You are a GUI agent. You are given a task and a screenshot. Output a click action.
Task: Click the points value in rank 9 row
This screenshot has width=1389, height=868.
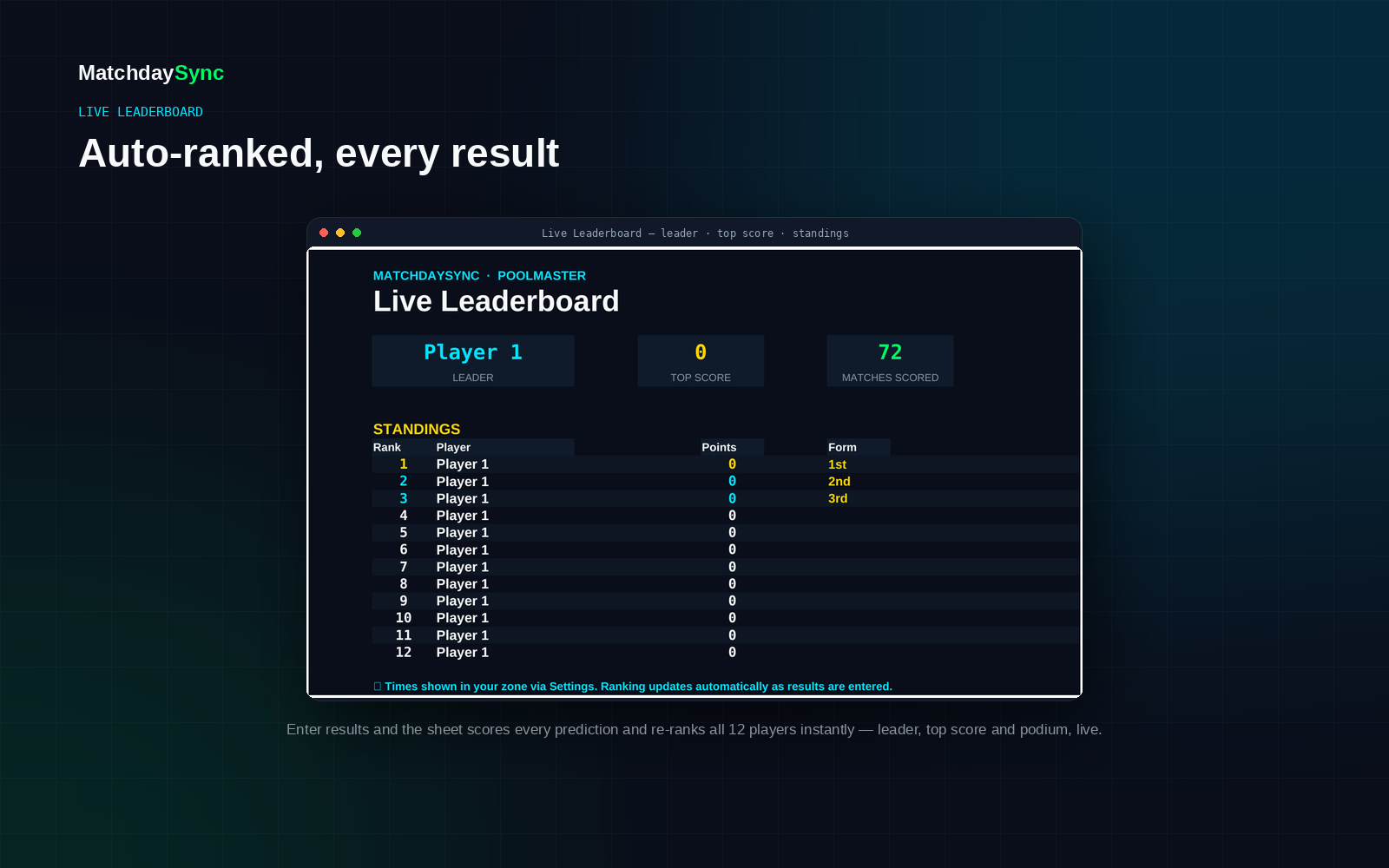(732, 601)
